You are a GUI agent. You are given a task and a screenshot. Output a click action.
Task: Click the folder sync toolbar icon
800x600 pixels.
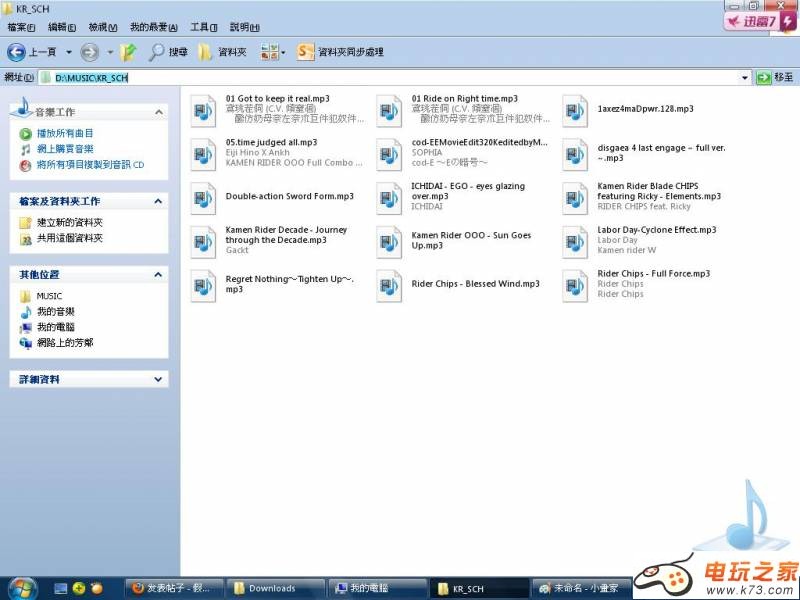[x=306, y=52]
